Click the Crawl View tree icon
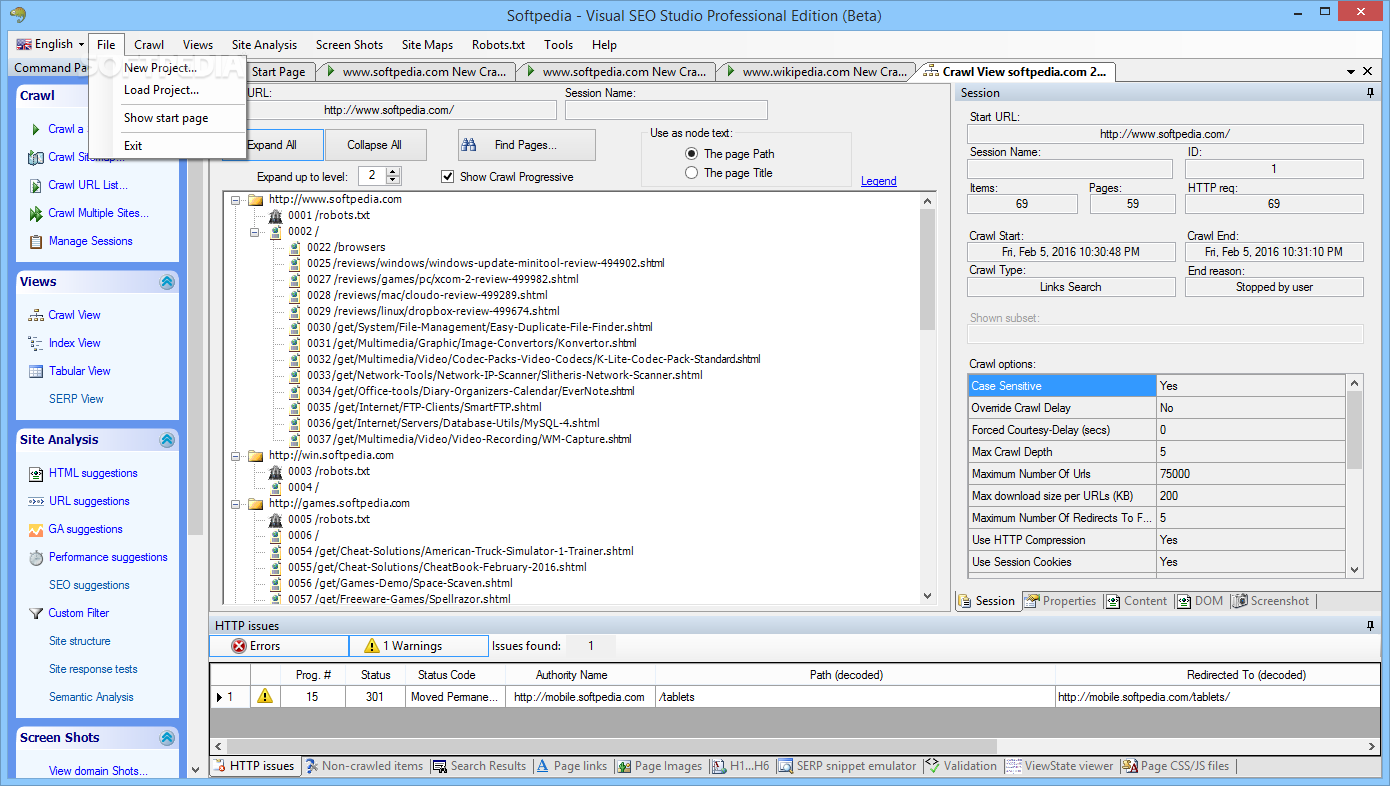 [x=36, y=315]
